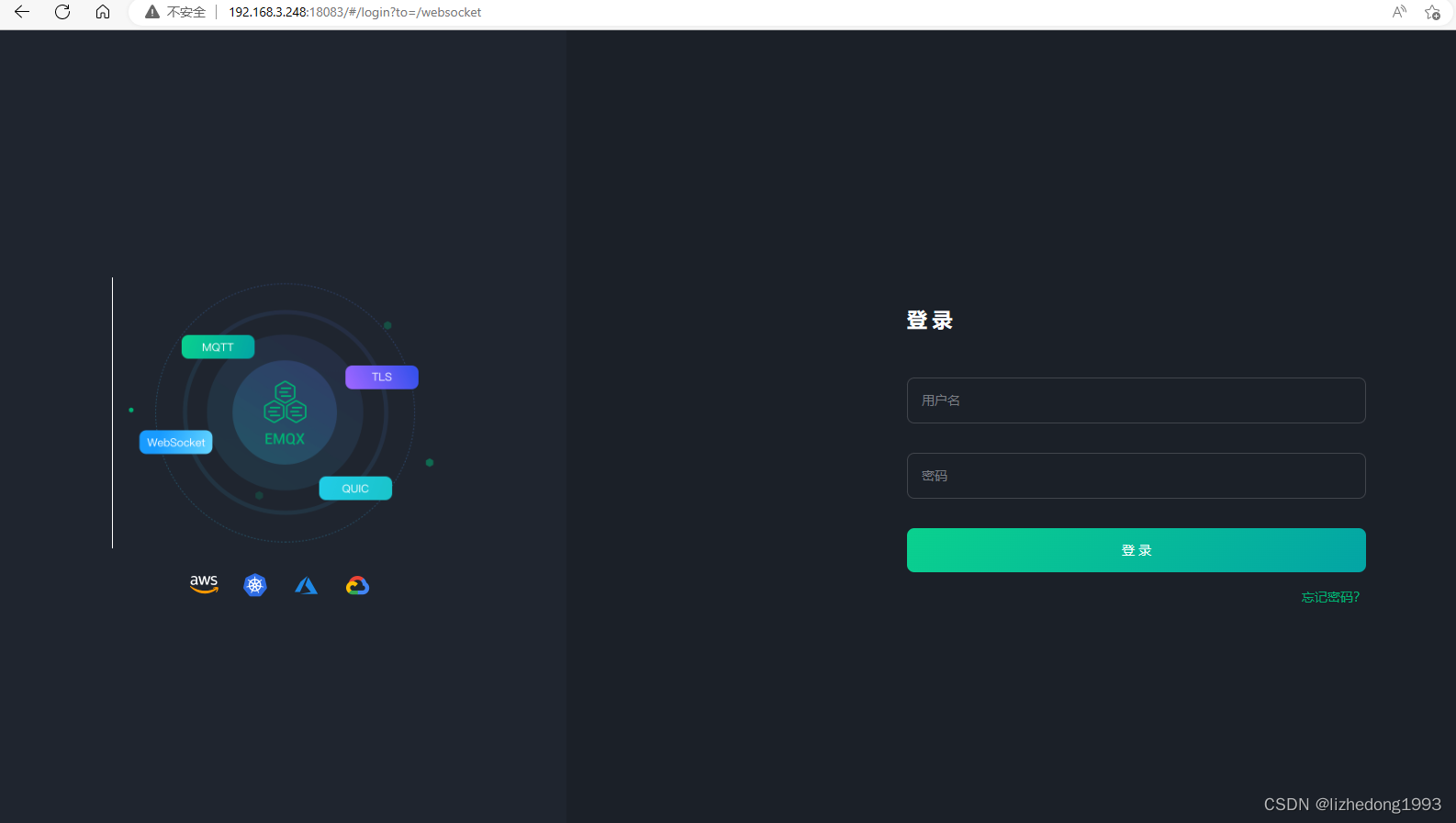The height and width of the screenshot is (823, 1456).
Task: Click the MQTT protocol badge
Action: click(218, 347)
